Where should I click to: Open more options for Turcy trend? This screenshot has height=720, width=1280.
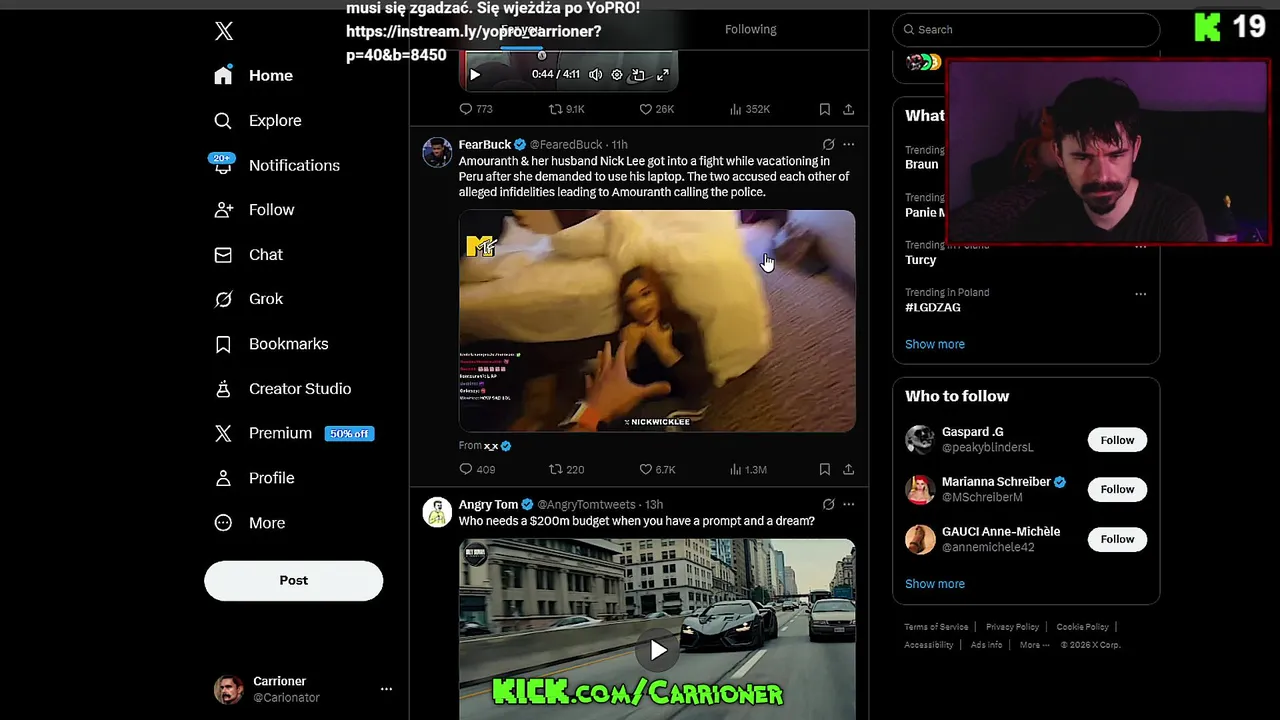(1141, 246)
